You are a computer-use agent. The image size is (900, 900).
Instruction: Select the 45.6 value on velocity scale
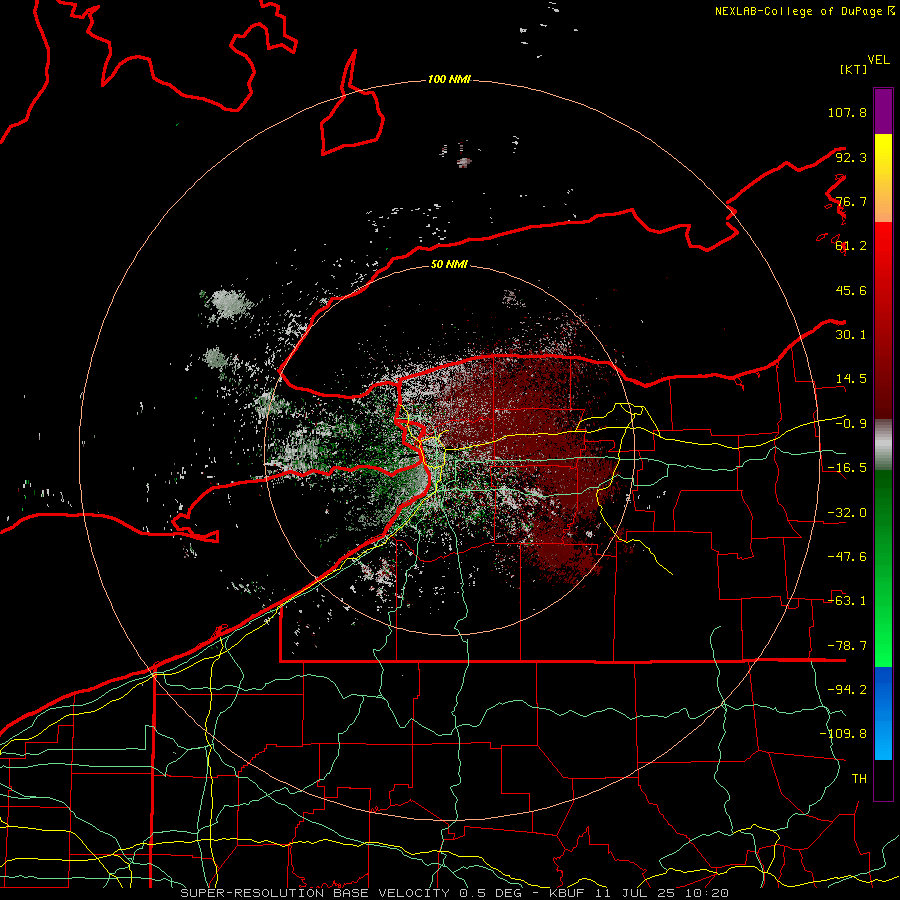pyautogui.click(x=851, y=290)
